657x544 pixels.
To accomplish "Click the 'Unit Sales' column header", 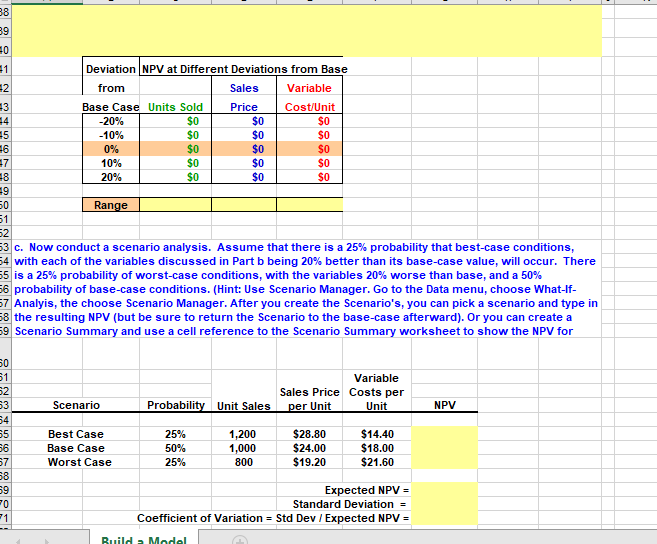I will (x=244, y=406).
